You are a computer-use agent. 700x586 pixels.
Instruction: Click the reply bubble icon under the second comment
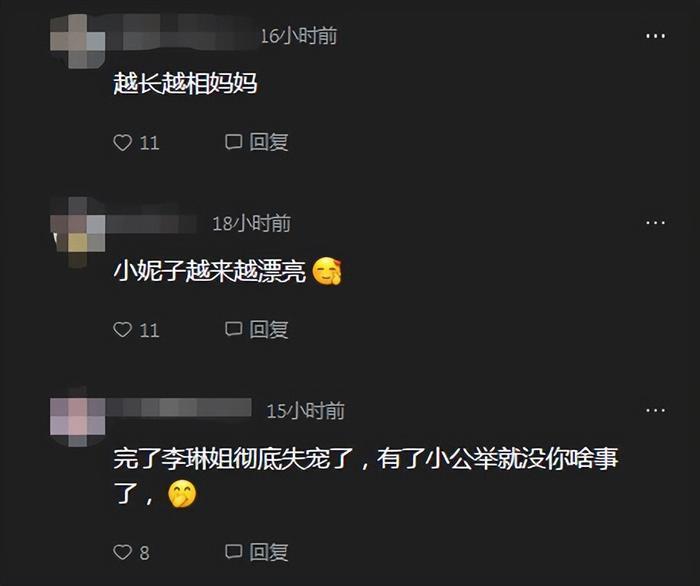click(233, 329)
